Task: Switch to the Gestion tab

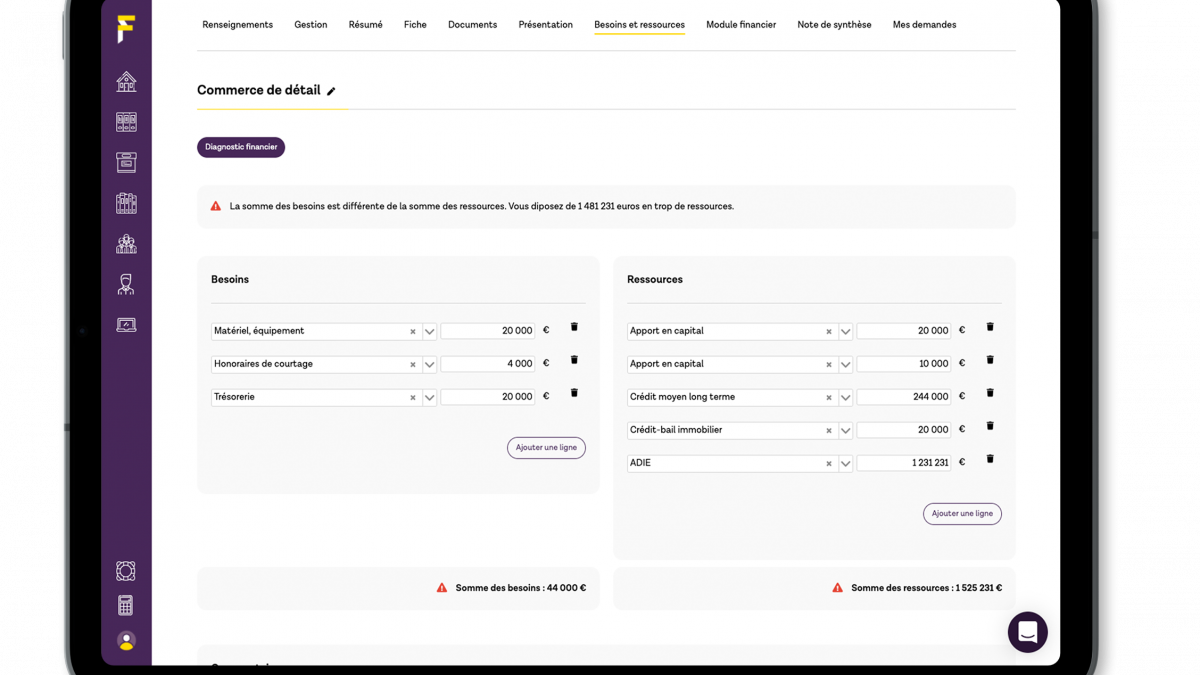Action: click(311, 25)
